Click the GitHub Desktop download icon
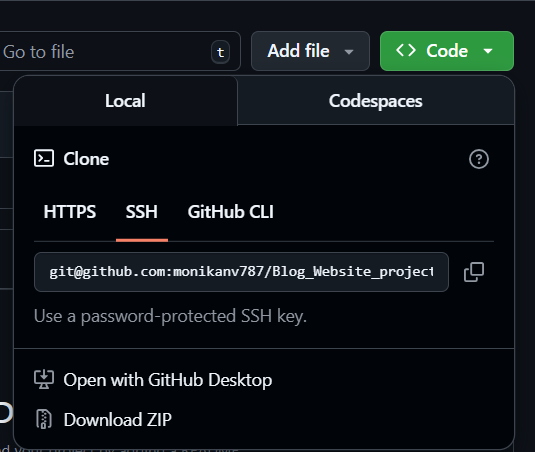535x452 pixels. (44, 380)
